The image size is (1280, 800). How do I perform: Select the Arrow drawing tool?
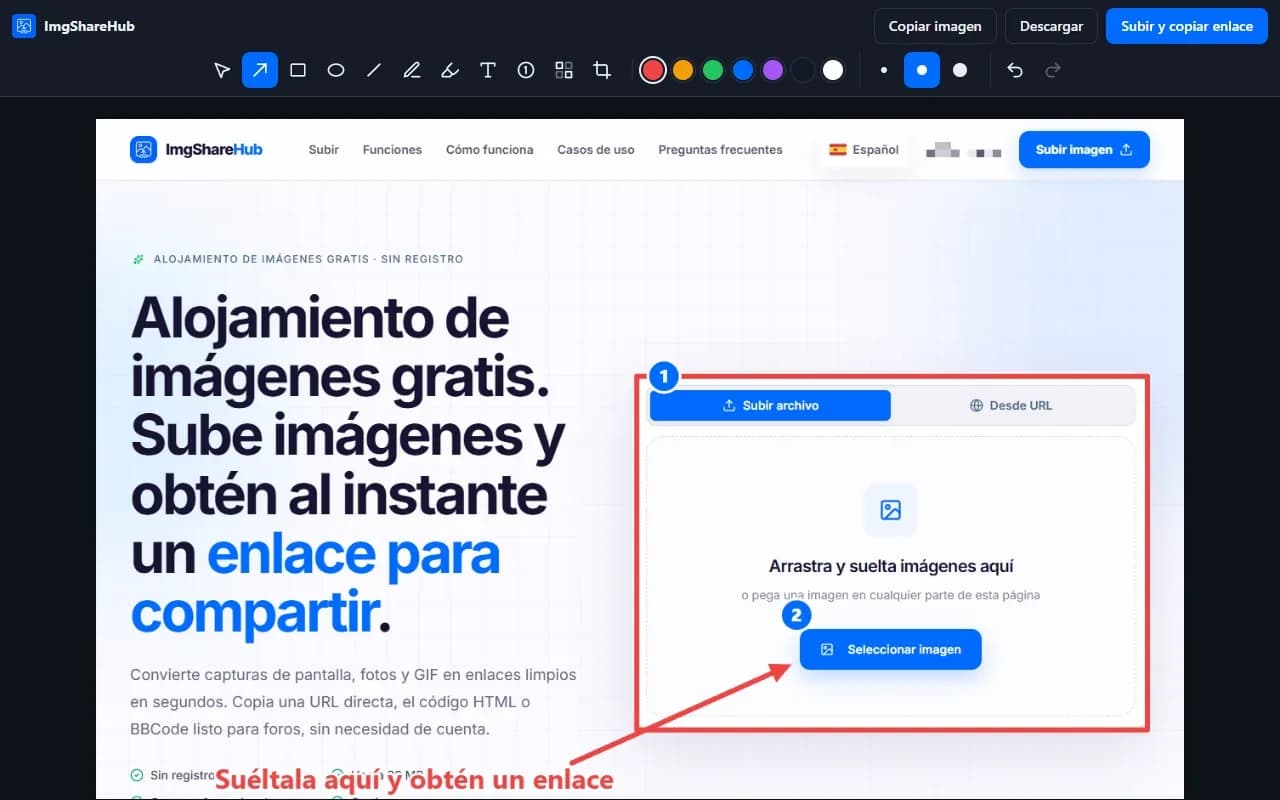[x=260, y=70]
